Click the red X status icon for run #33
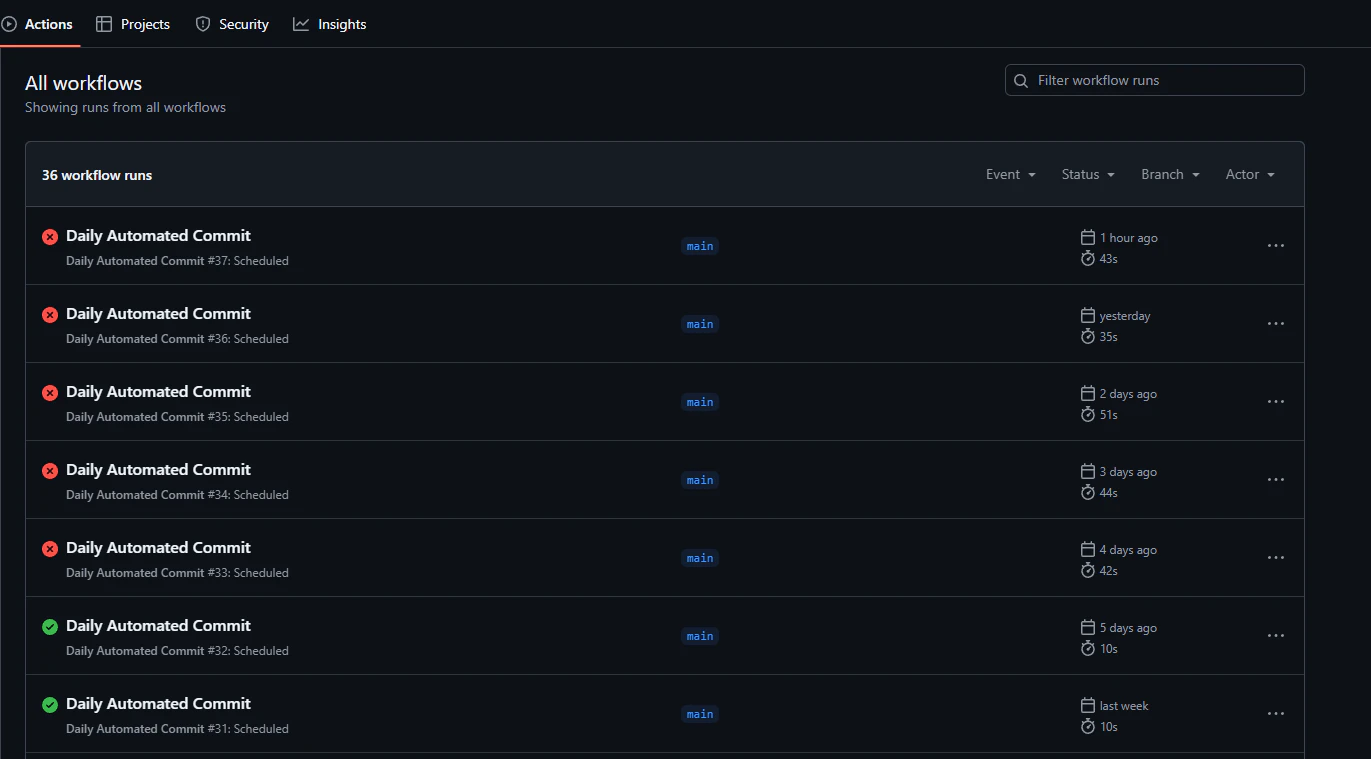 [50, 549]
